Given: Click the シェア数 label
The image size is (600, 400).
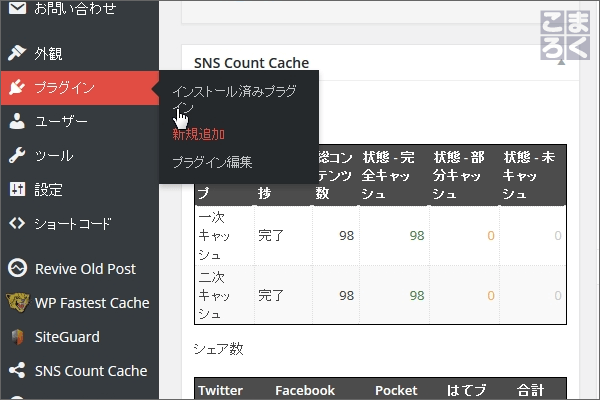Looking at the screenshot, I should 218,349.
